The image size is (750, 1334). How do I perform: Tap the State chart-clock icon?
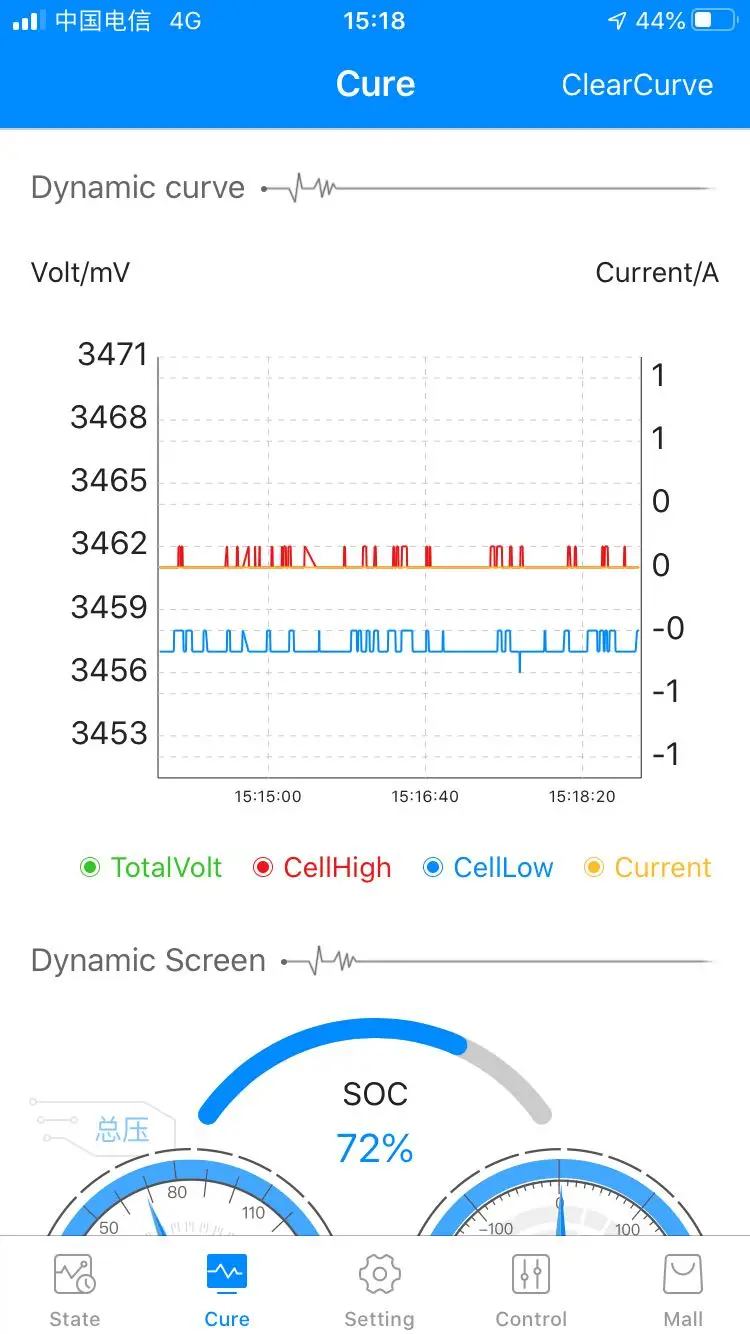pyautogui.click(x=75, y=1274)
